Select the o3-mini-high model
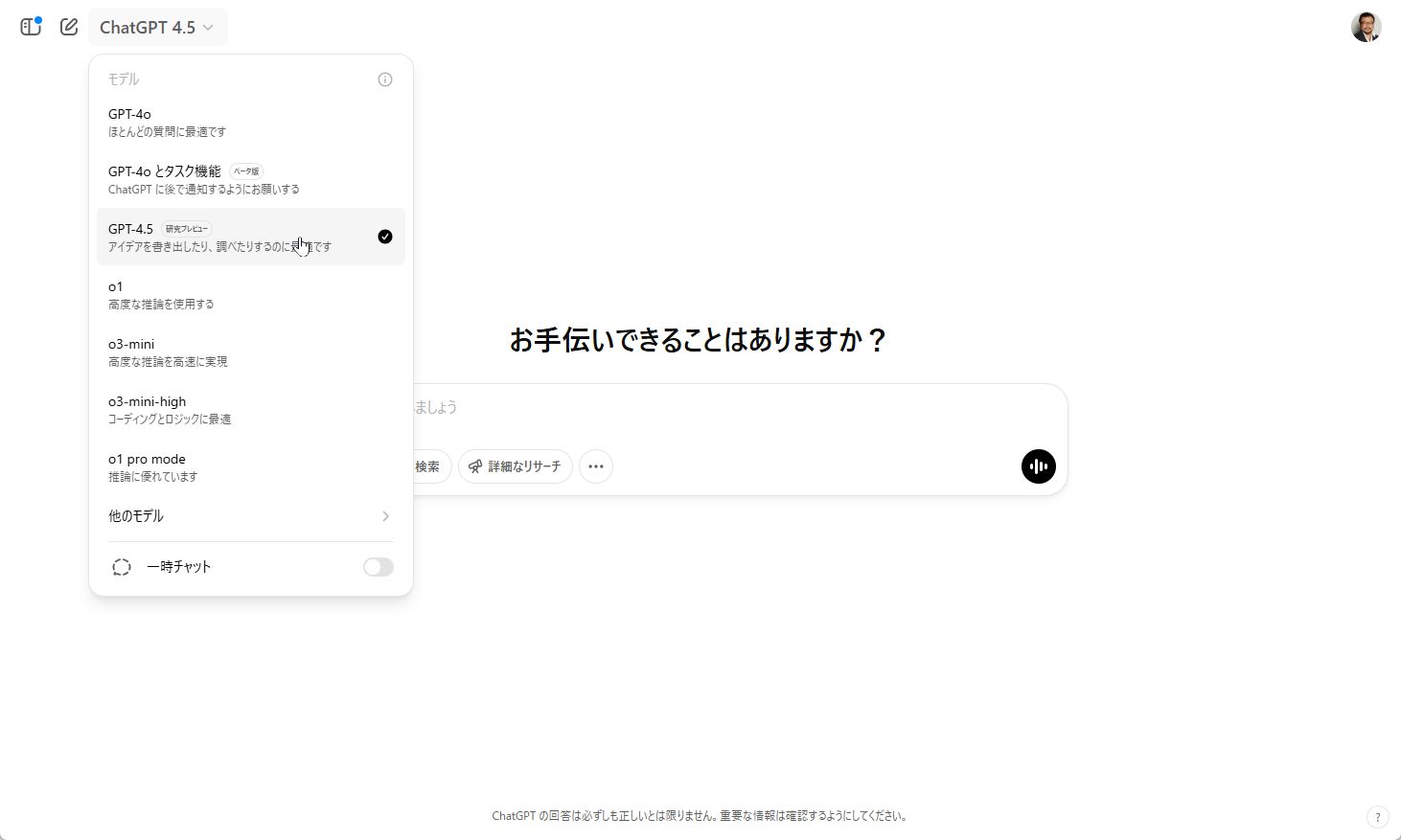This screenshot has height=840, width=1401. click(251, 409)
